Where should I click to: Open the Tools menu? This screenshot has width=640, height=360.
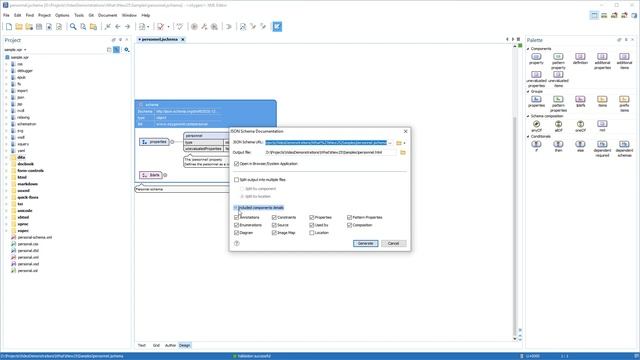pyautogui.click(x=79, y=15)
